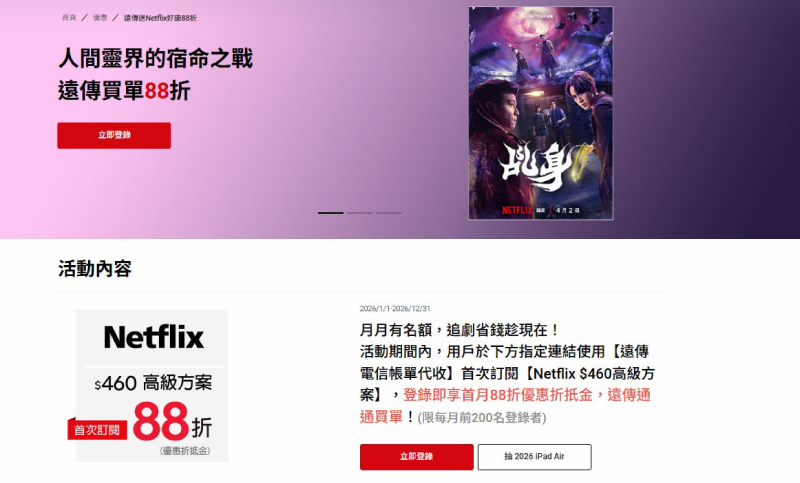Click the 首次訂閱 red ribbon badge
The width and height of the screenshot is (800, 483).
[97, 429]
